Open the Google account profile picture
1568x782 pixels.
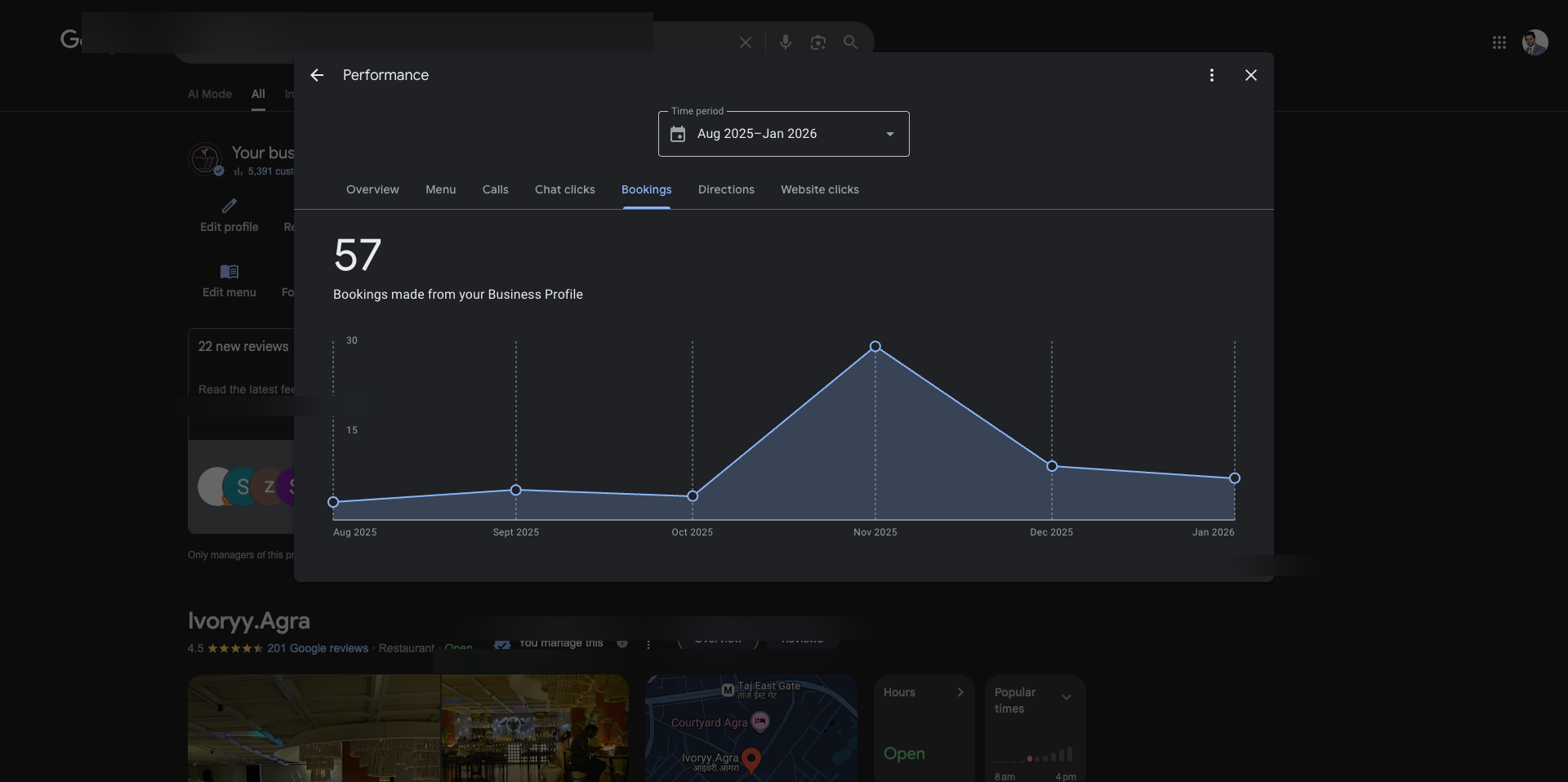[x=1535, y=42]
